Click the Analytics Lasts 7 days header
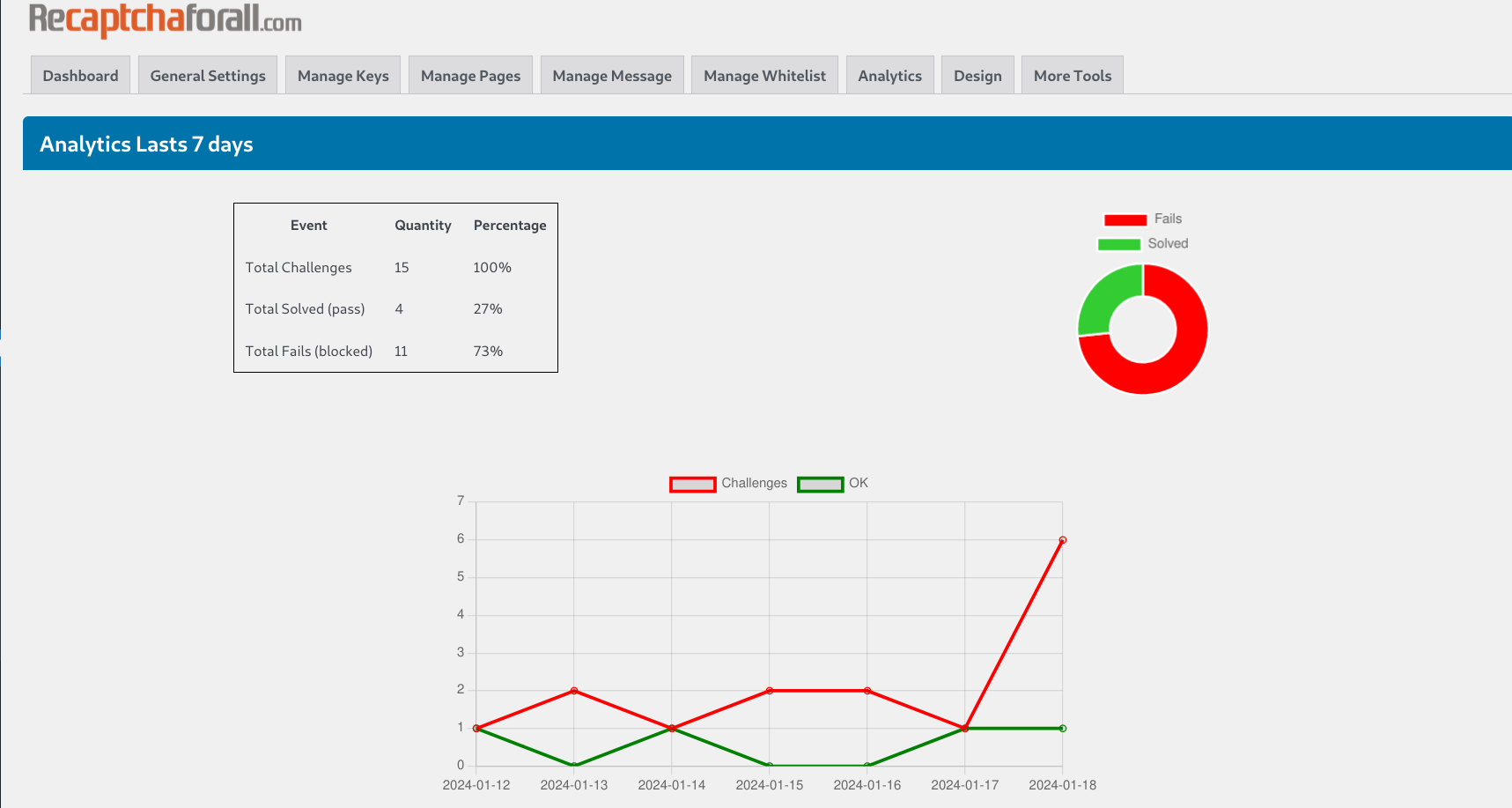The image size is (1512, 808). tap(145, 144)
